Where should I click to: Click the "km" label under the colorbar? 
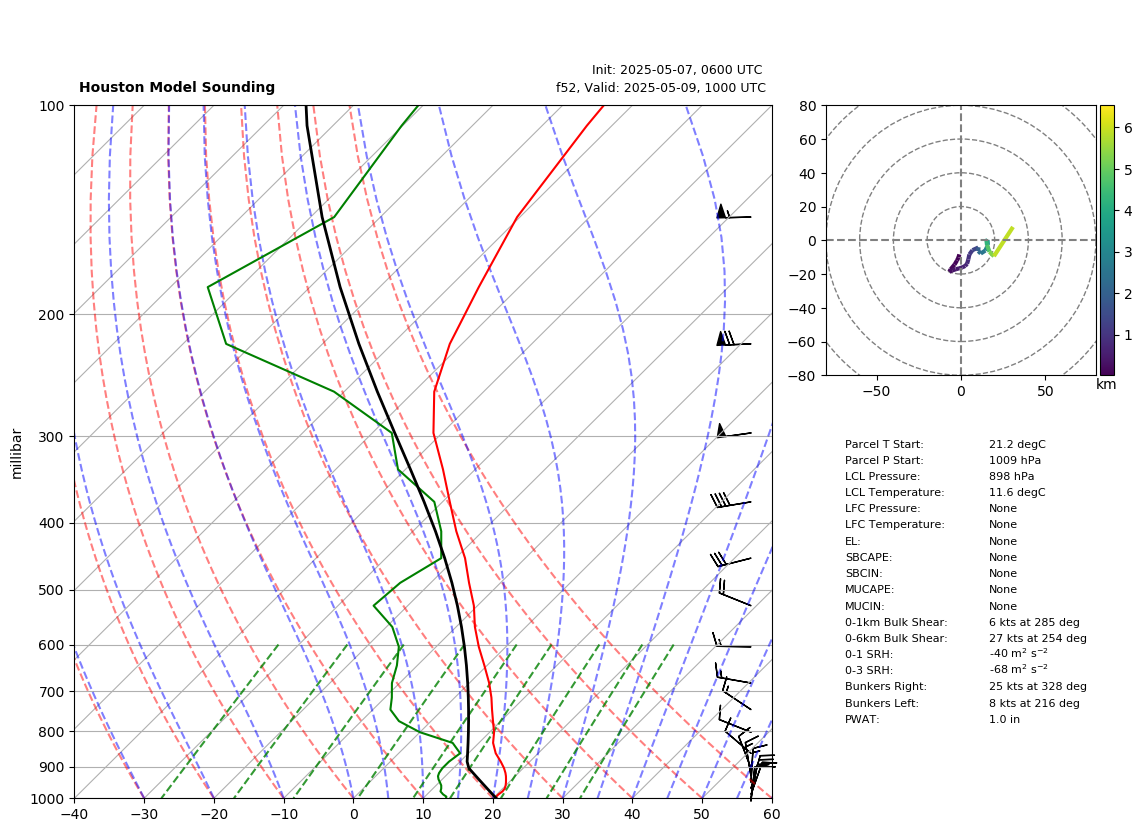click(1106, 384)
